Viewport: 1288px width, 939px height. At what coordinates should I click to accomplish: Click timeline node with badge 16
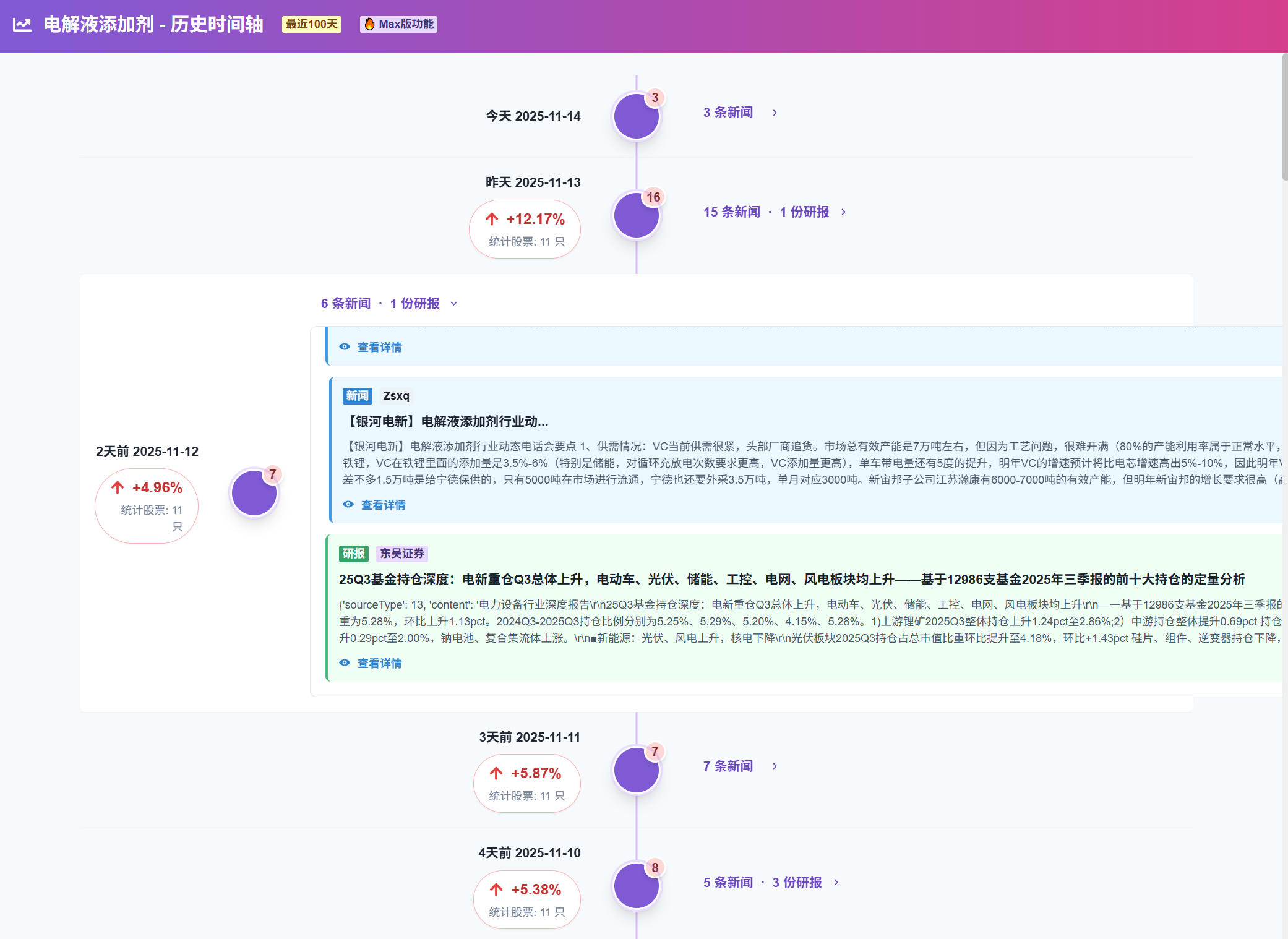[x=636, y=215]
